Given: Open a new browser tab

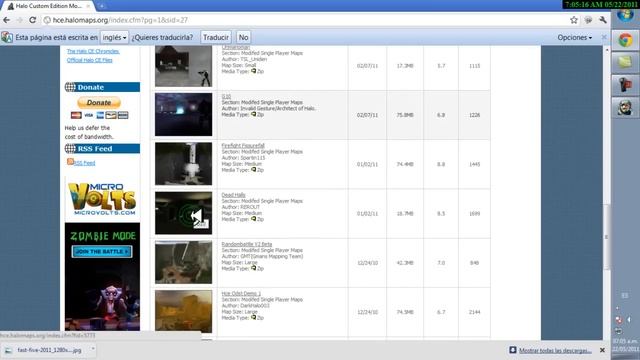Looking at the screenshot, I should click(102, 6).
